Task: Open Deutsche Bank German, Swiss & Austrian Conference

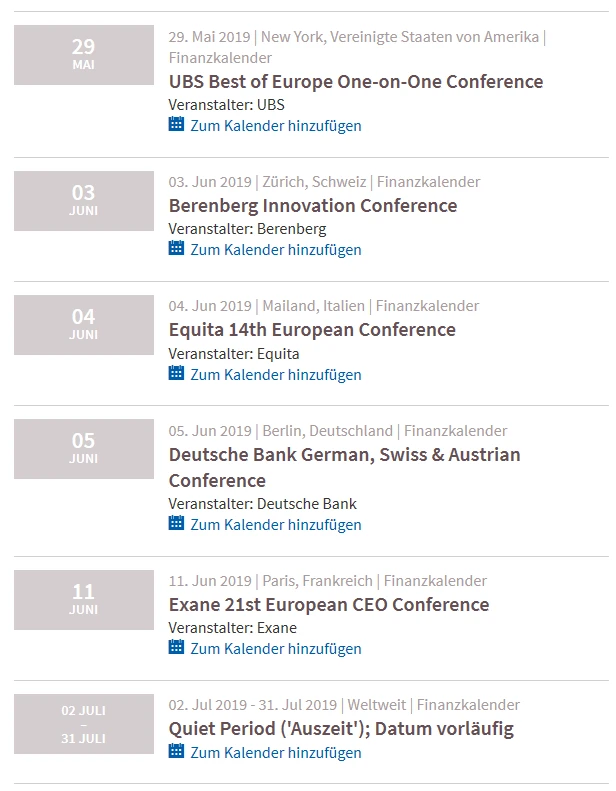Action: point(344,467)
